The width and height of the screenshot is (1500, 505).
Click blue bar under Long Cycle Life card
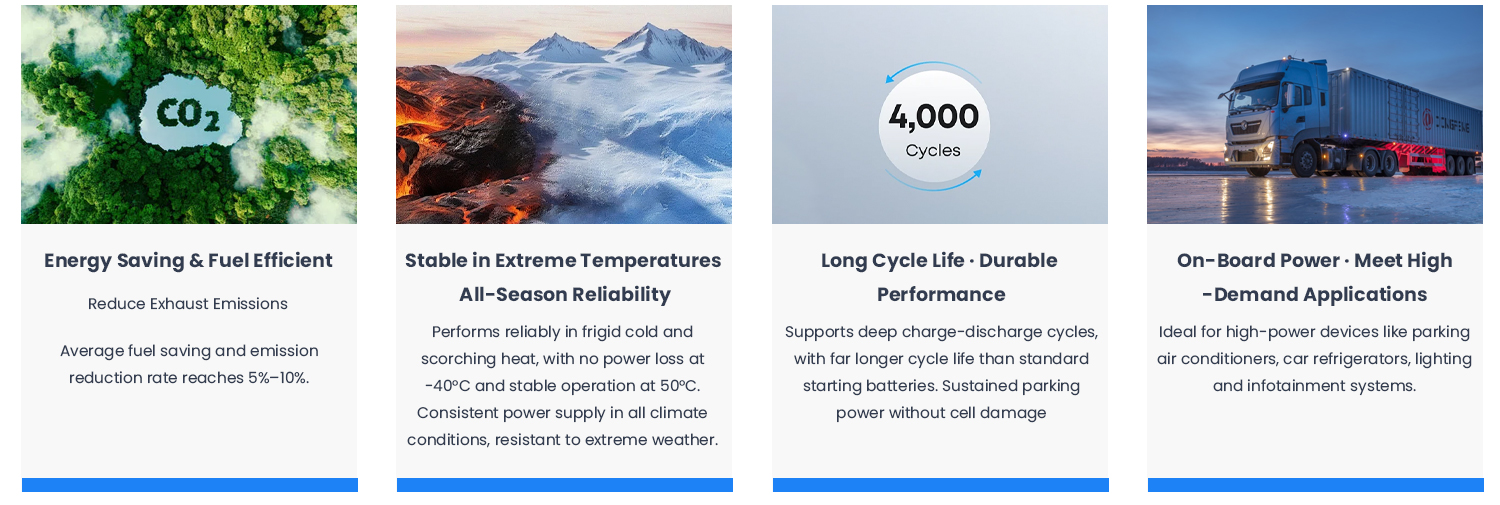[940, 485]
